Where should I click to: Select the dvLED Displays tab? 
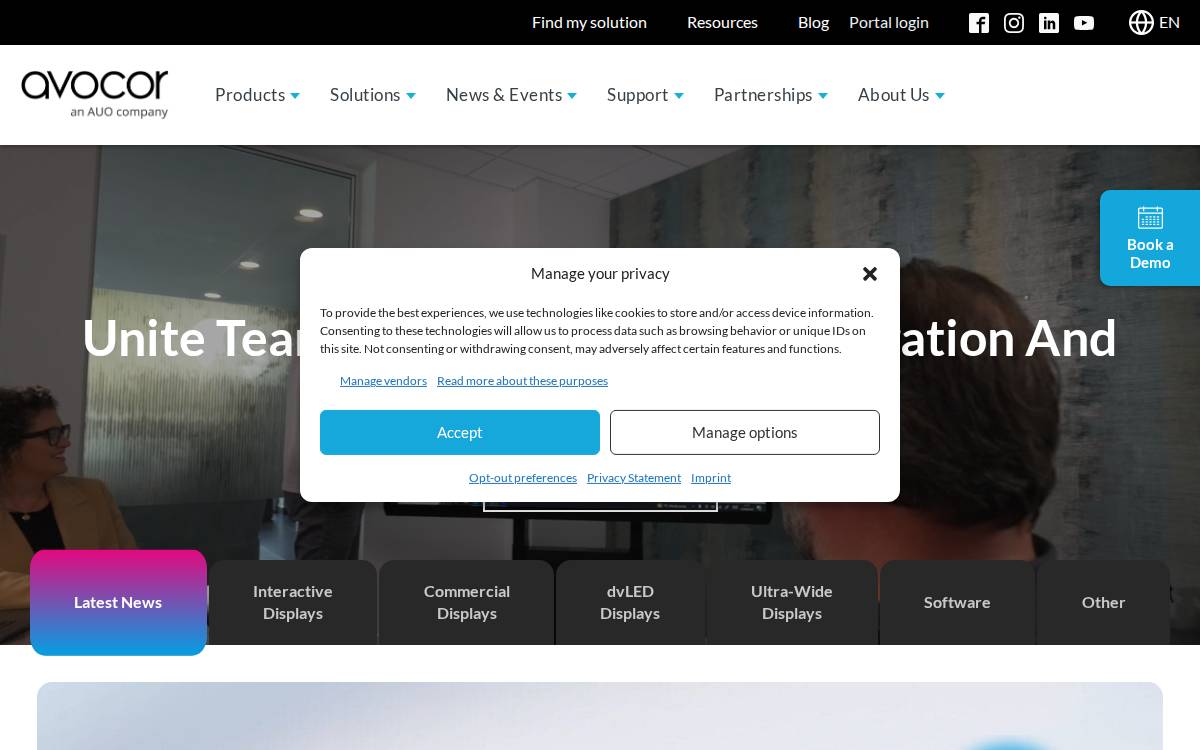[630, 602]
